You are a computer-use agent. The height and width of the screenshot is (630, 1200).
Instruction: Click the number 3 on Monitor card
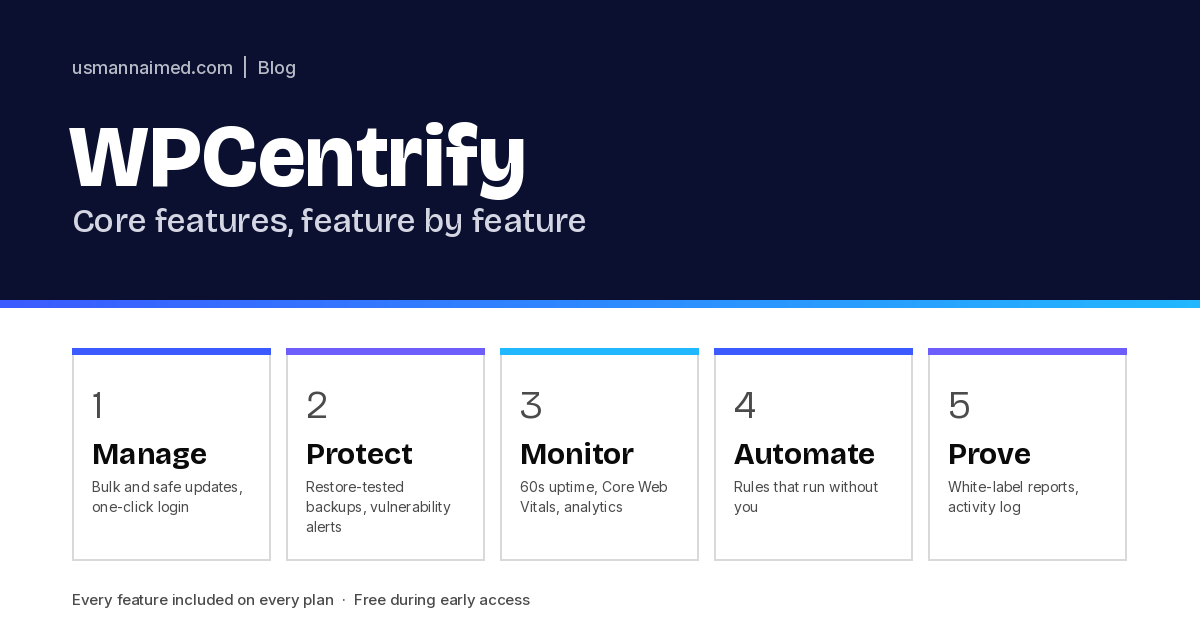pyautogui.click(x=531, y=405)
